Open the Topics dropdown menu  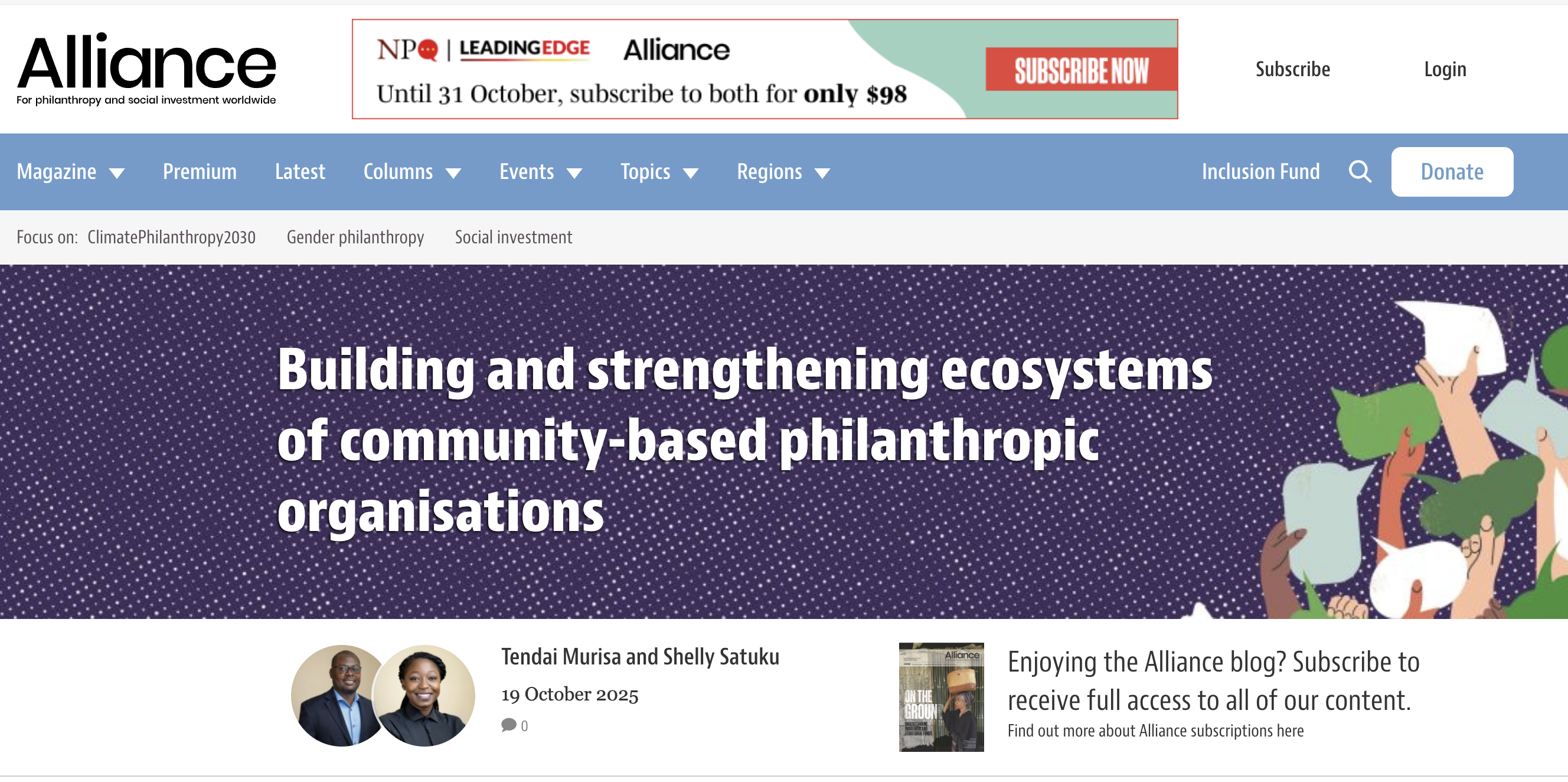click(659, 172)
